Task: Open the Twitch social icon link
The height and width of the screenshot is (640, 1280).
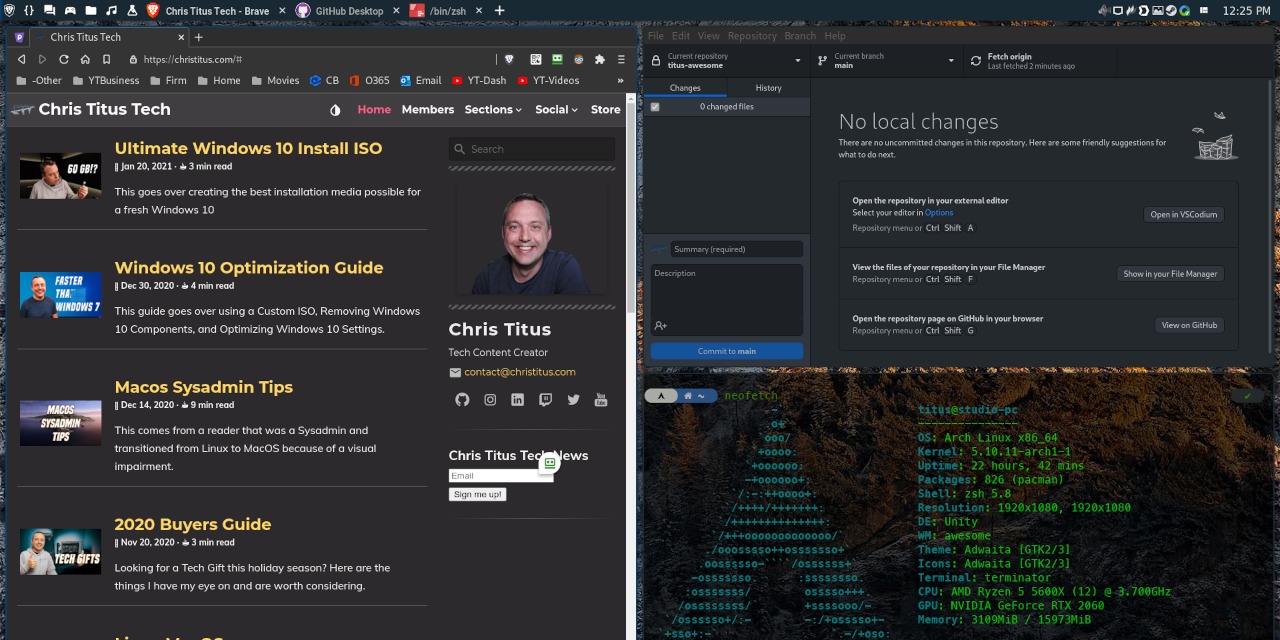Action: [x=545, y=400]
